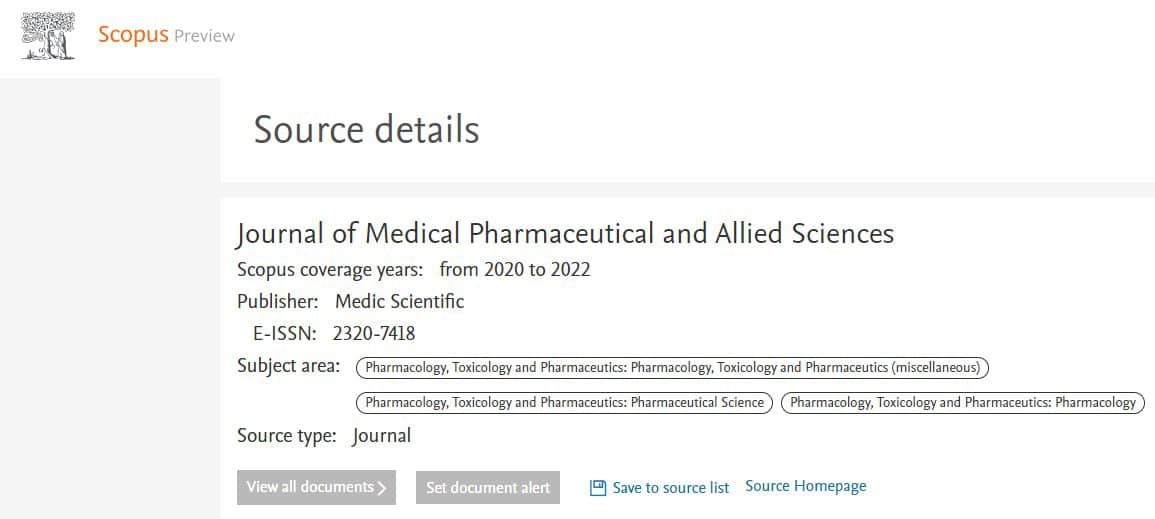Image resolution: width=1155 pixels, height=519 pixels.
Task: Open the Source Homepage link
Action: tap(806, 487)
